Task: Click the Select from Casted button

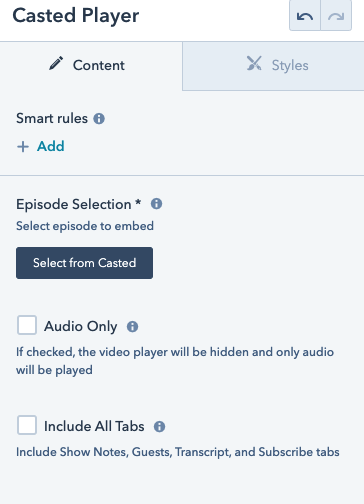Action: point(84,263)
